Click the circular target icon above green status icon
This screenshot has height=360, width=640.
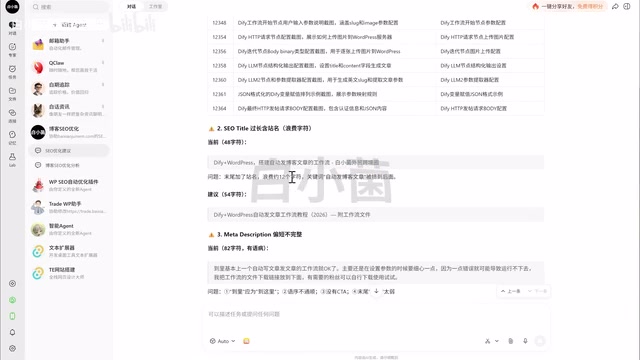click(x=12, y=284)
